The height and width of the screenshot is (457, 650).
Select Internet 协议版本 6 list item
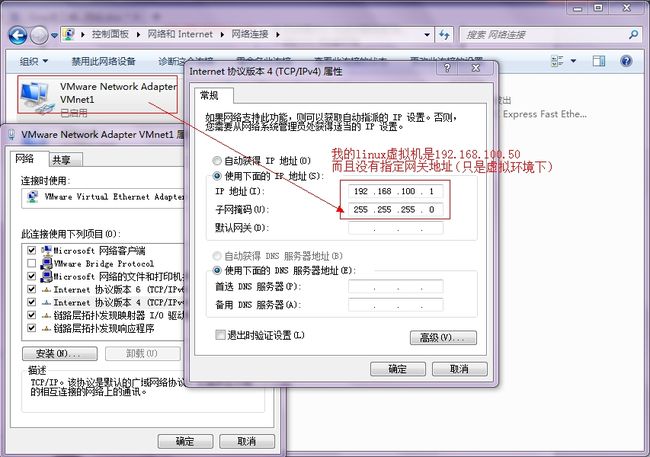coord(112,289)
